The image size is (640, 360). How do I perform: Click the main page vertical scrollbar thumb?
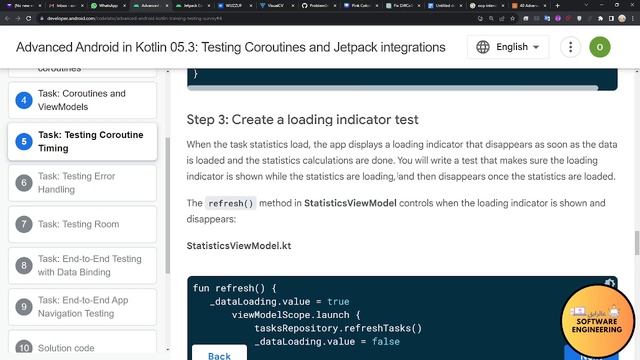(637, 243)
